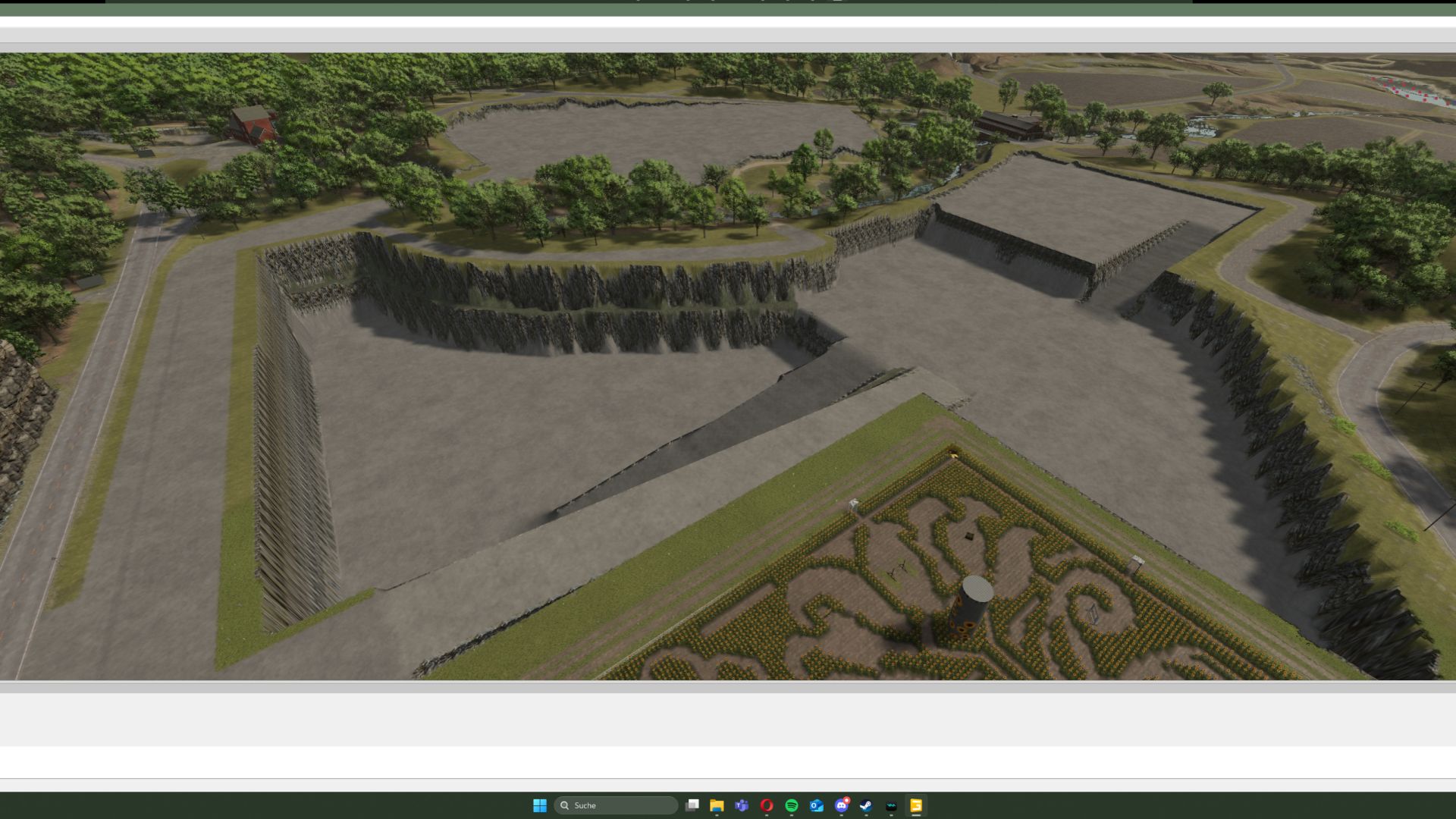The width and height of the screenshot is (1456, 819).
Task: Open Spotify from the taskbar
Action: [x=792, y=805]
